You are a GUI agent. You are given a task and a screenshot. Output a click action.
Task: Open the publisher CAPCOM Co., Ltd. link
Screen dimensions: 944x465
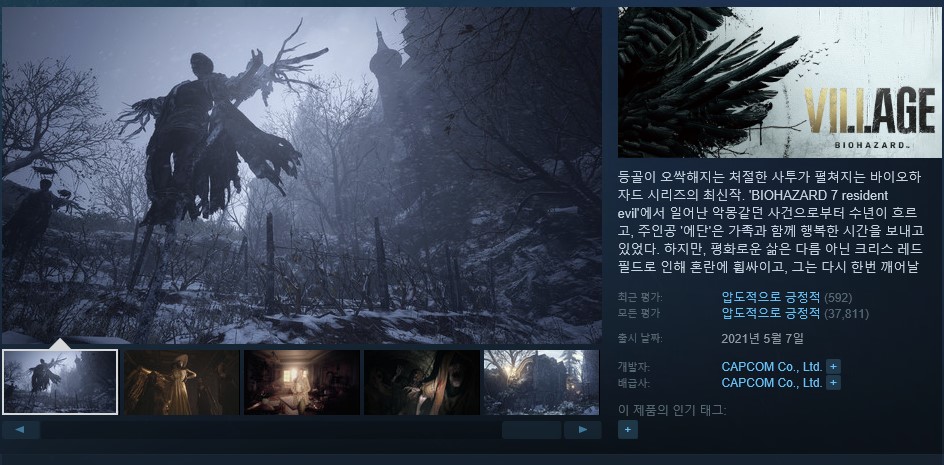[x=772, y=382]
